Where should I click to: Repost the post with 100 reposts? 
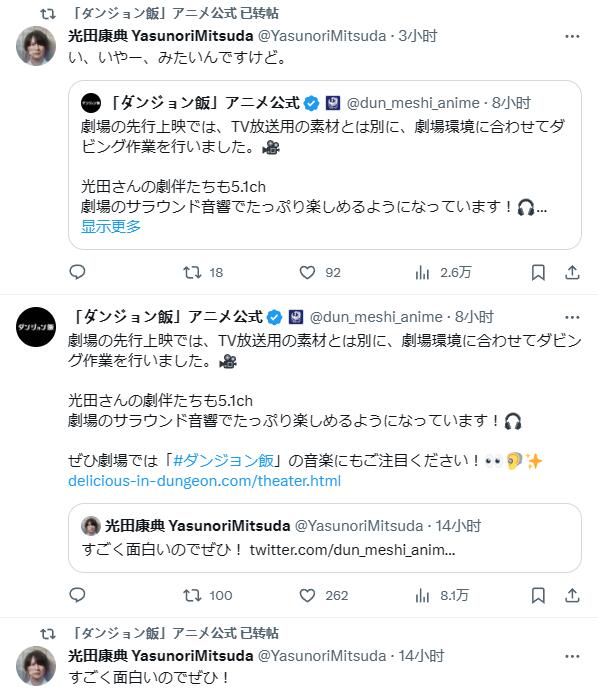207,595
